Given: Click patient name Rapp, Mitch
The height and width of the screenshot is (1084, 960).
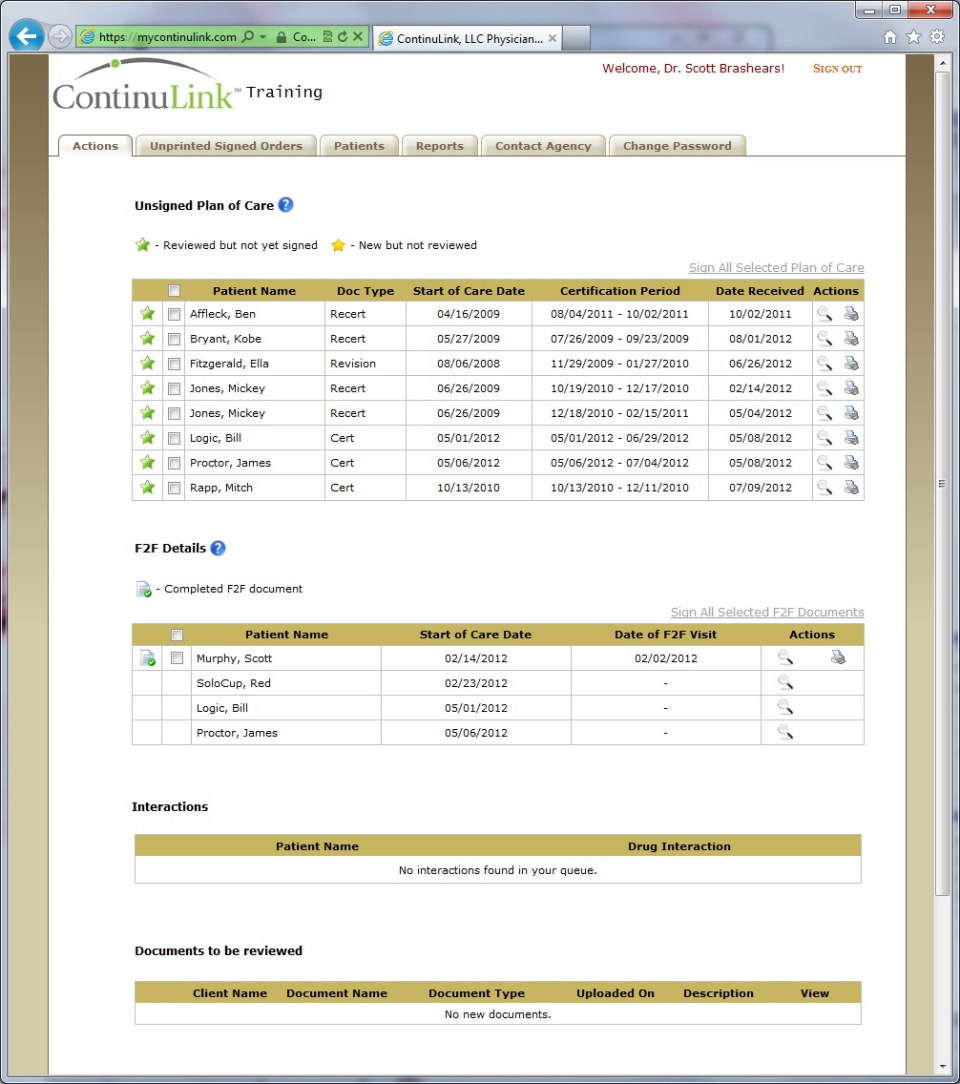Looking at the screenshot, I should (221, 487).
